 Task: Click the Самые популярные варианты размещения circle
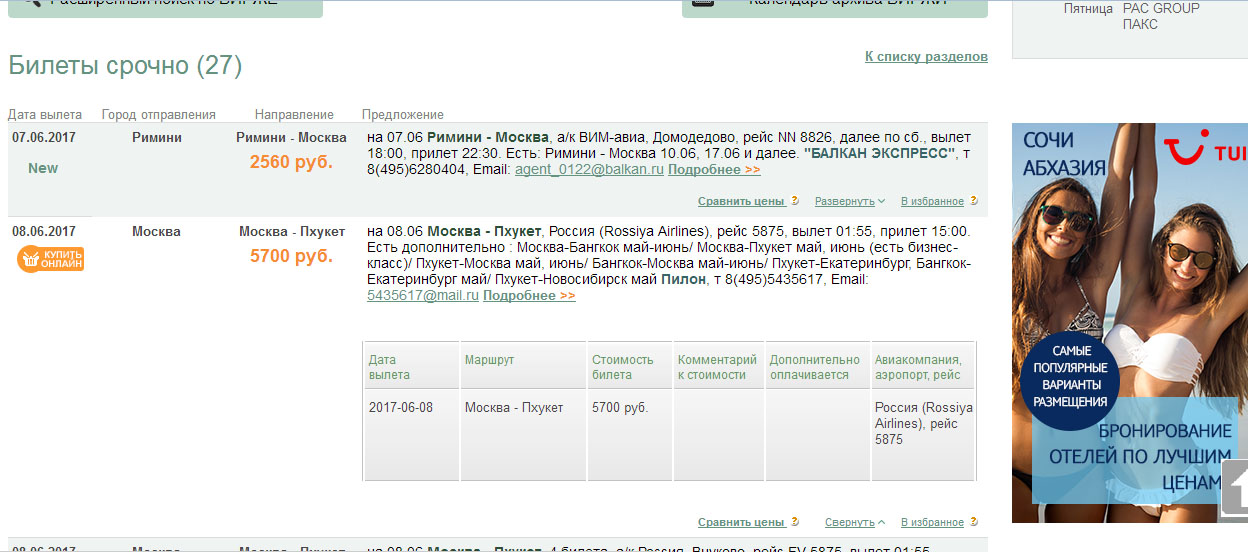pyautogui.click(x=1071, y=382)
